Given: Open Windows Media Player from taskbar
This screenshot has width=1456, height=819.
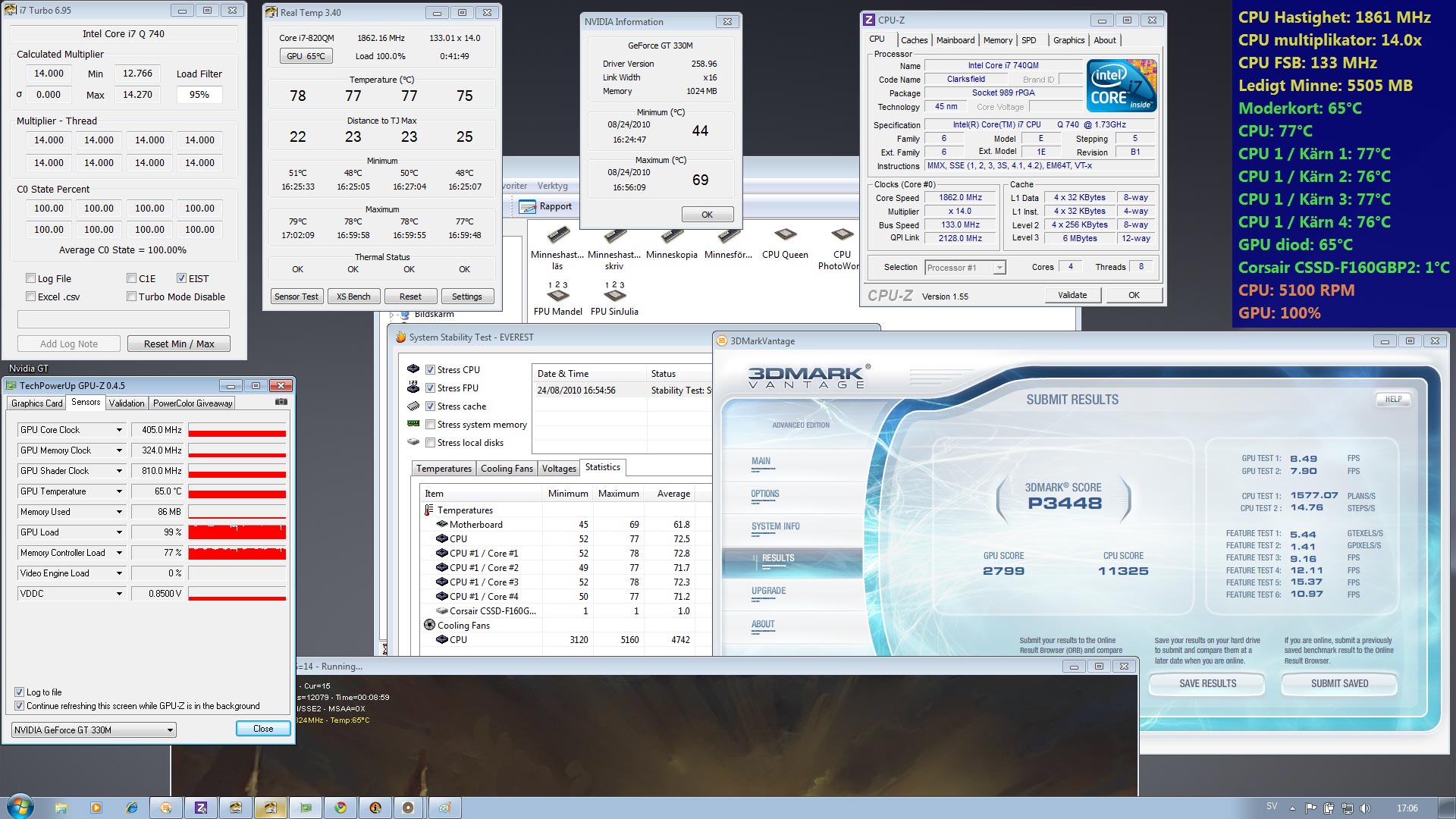Looking at the screenshot, I should pyautogui.click(x=96, y=808).
